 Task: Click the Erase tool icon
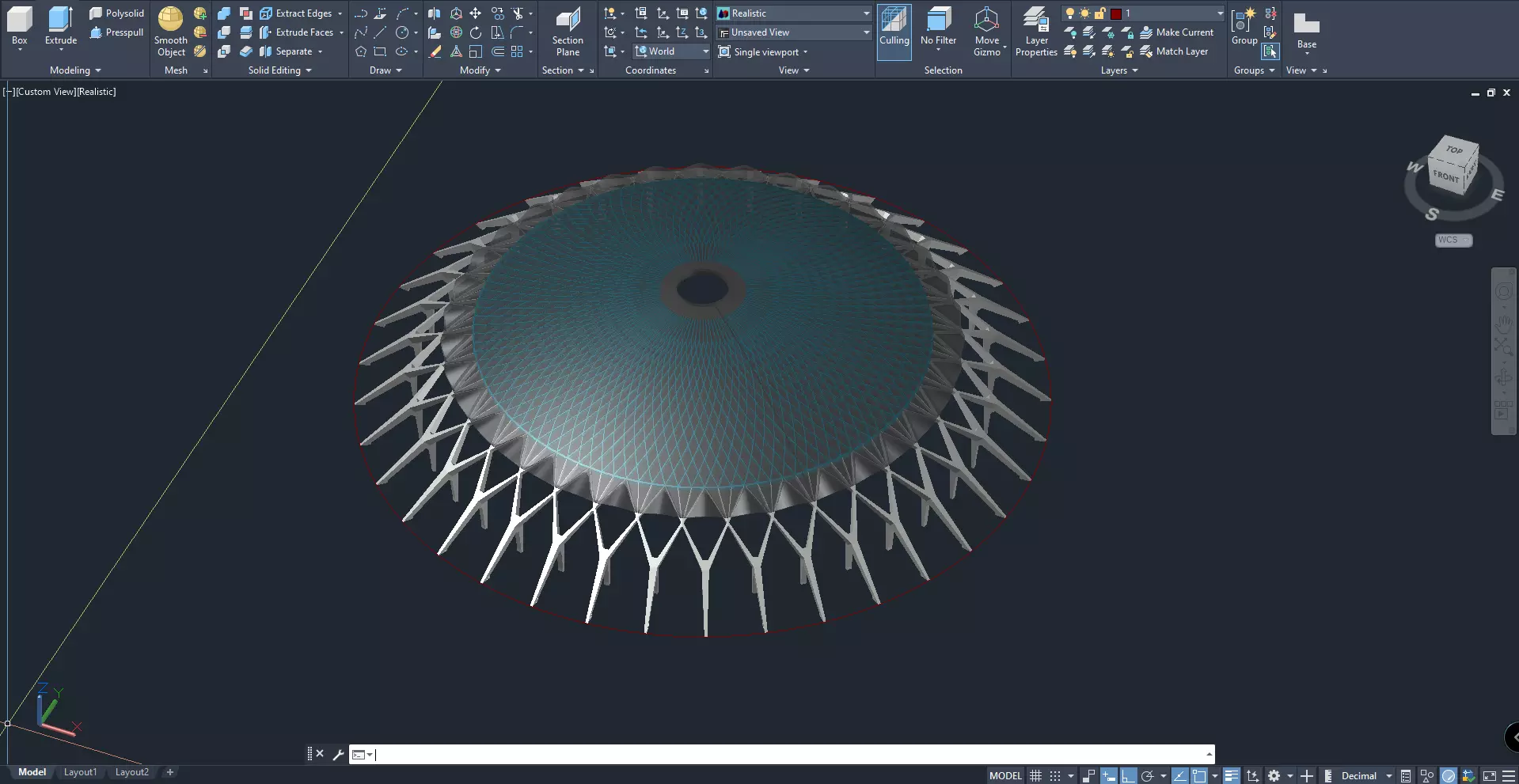435,51
